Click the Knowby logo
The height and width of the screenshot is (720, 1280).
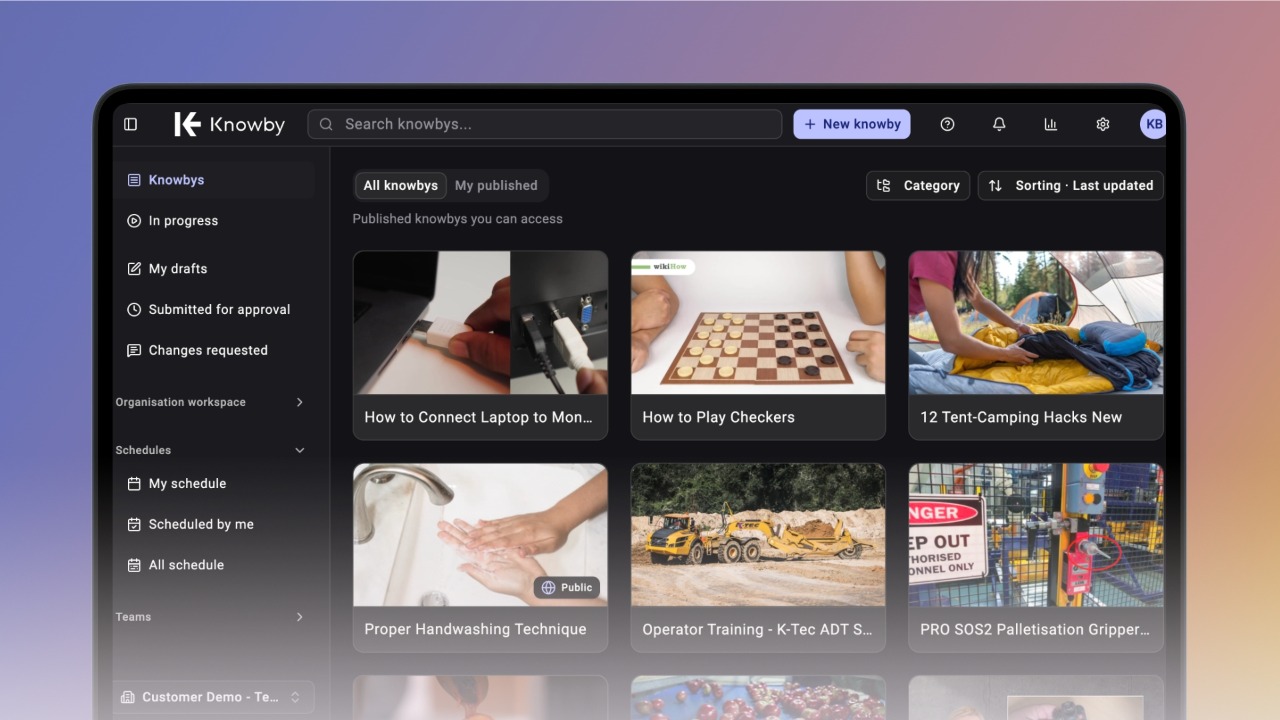pos(229,124)
